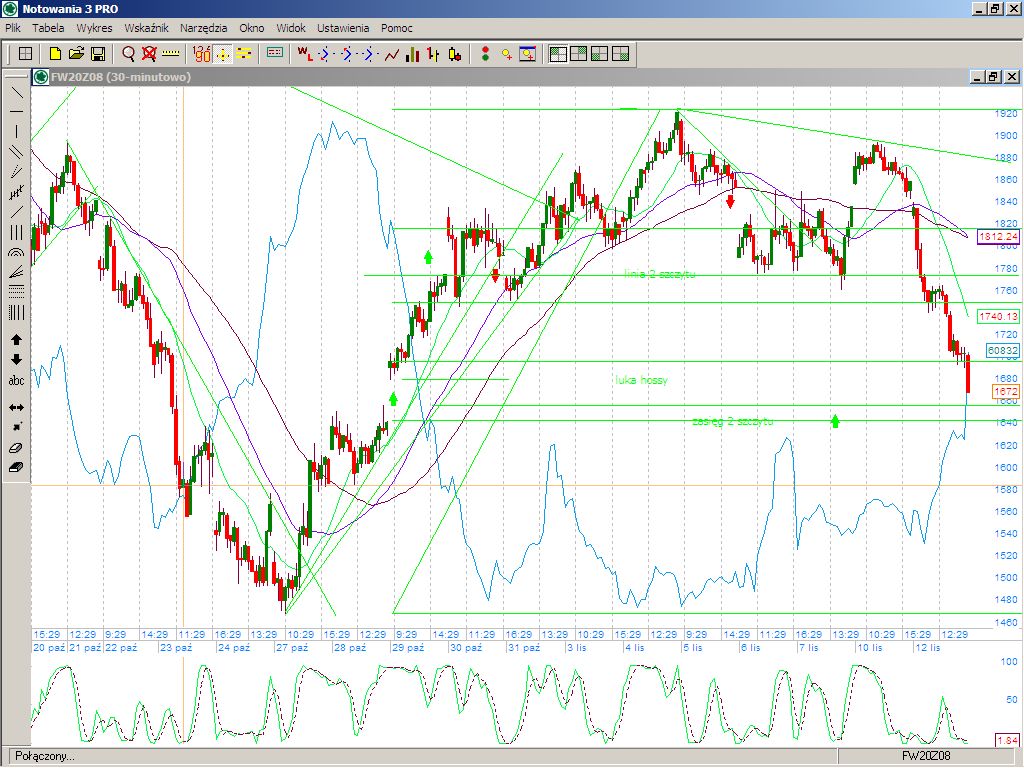This screenshot has height=768, width=1024.
Task: Click the New document icon
Action: tap(56, 54)
